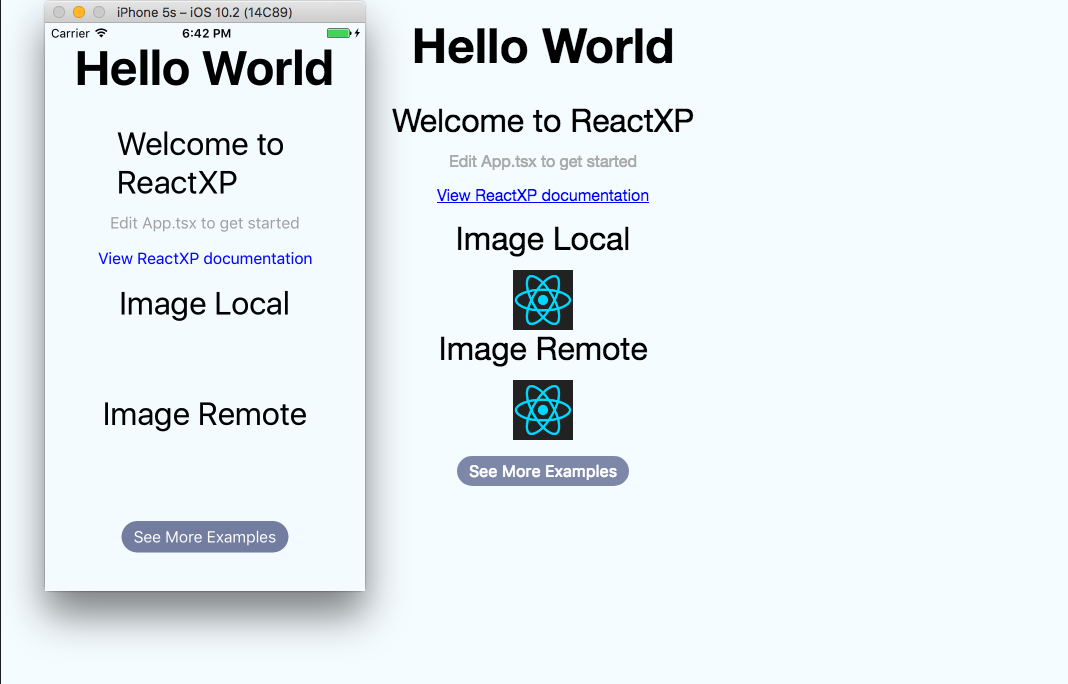This screenshot has width=1068, height=684.
Task: Click the maximize button of the simulator window
Action: (99, 12)
